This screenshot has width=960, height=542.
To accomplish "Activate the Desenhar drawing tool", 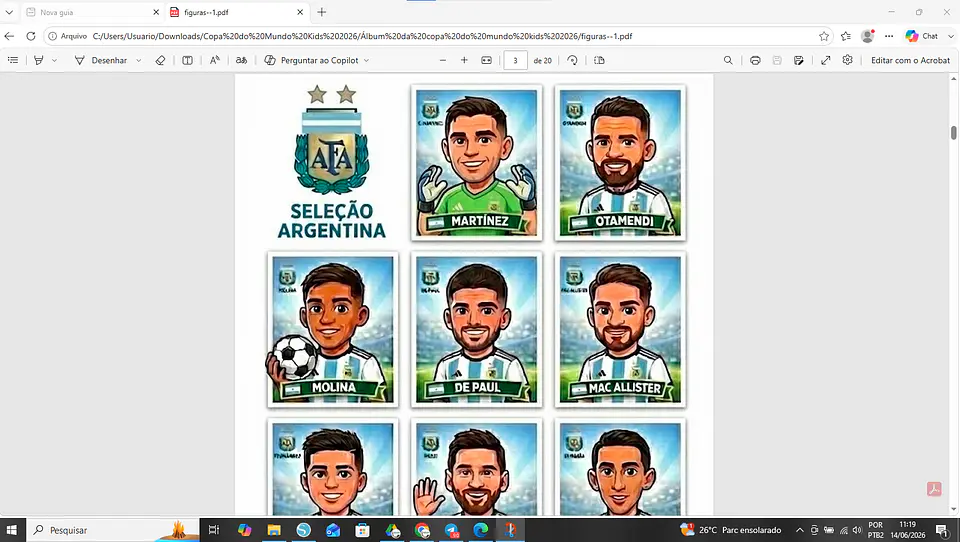I will coord(101,60).
